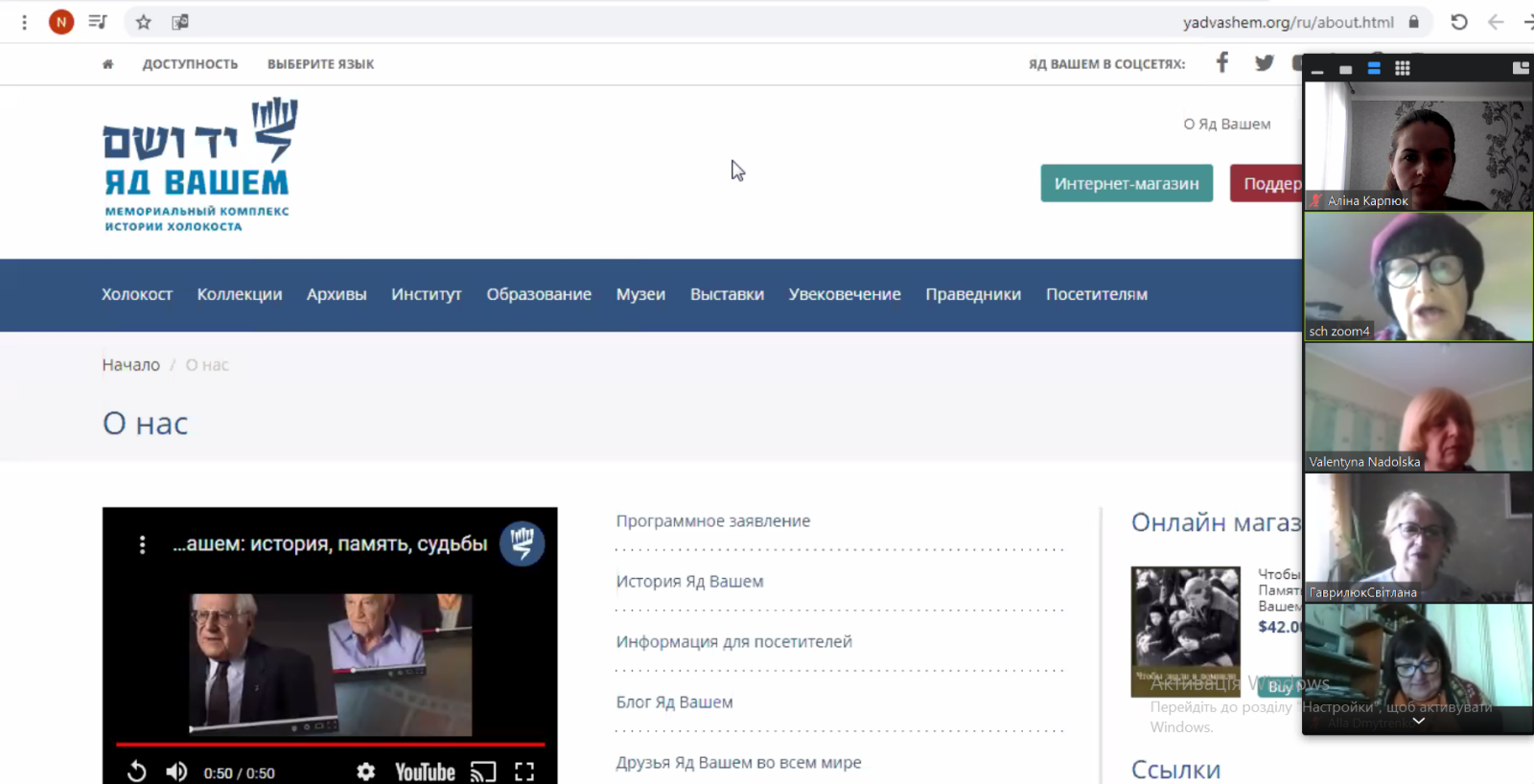View site security via the lock icon
Viewport: 1534px width, 784px height.
click(x=1414, y=21)
